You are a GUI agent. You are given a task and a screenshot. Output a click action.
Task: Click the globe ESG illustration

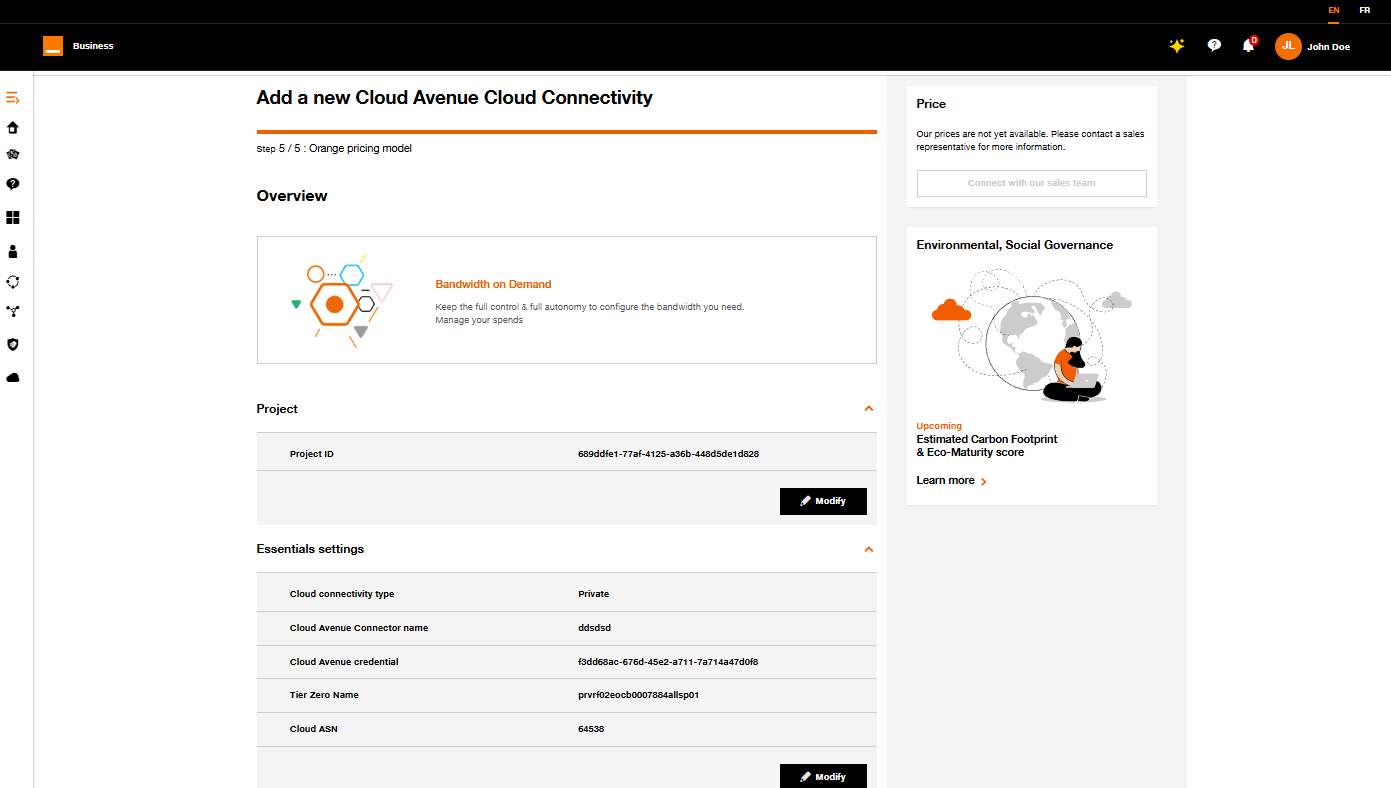click(1031, 337)
